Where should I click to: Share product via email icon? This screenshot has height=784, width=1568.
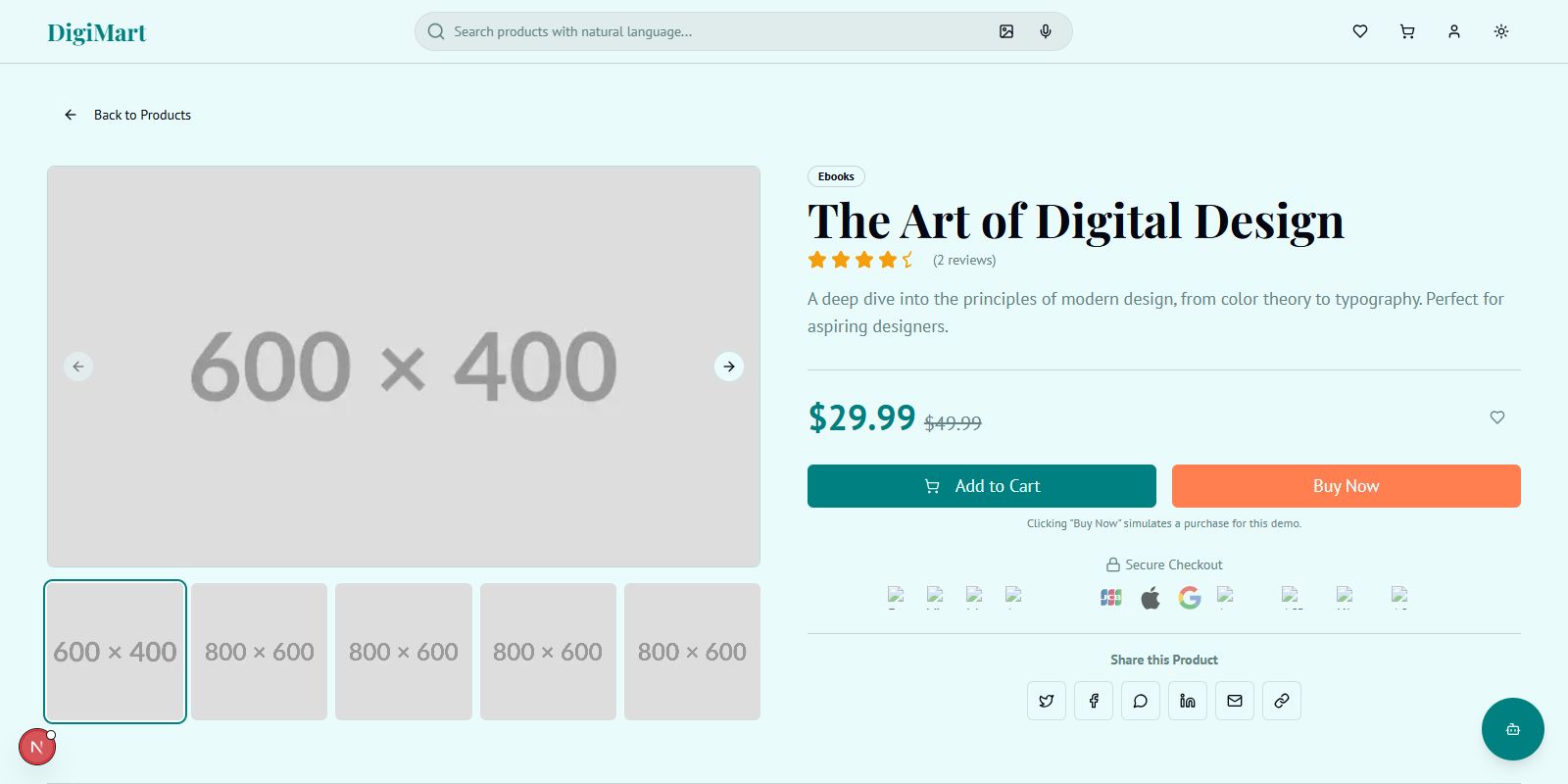[1235, 701]
